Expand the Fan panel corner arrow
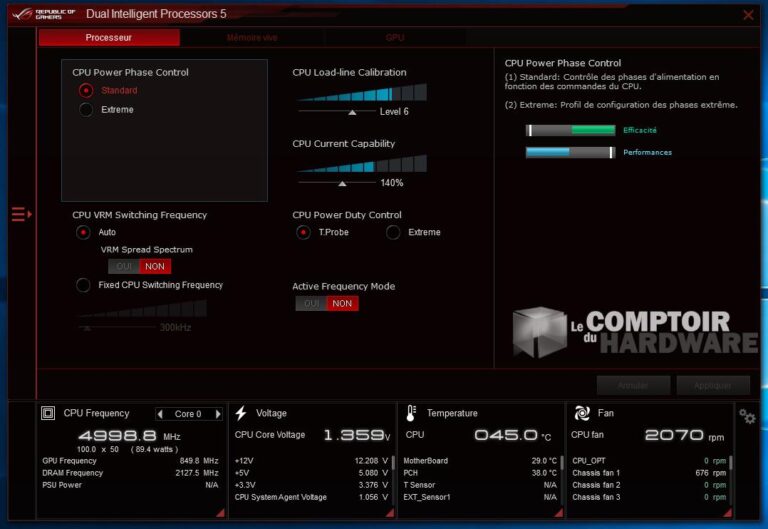The height and width of the screenshot is (529, 768). pyautogui.click(x=728, y=513)
